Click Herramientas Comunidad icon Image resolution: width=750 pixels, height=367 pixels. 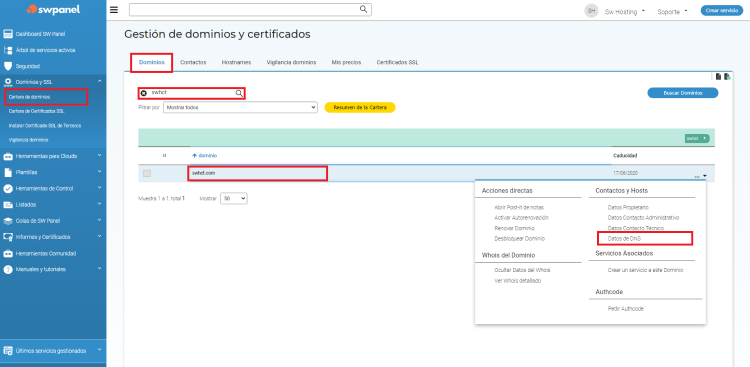8,253
